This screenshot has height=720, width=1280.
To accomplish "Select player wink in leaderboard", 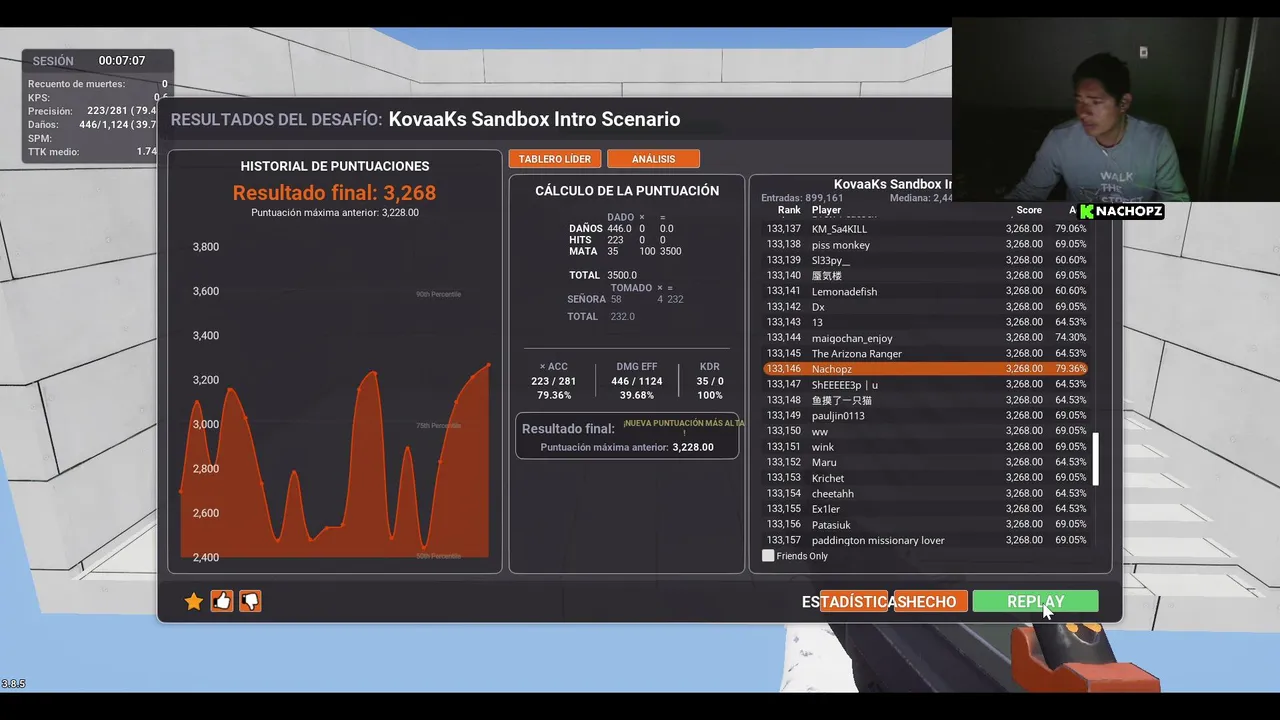I will click(x=925, y=447).
